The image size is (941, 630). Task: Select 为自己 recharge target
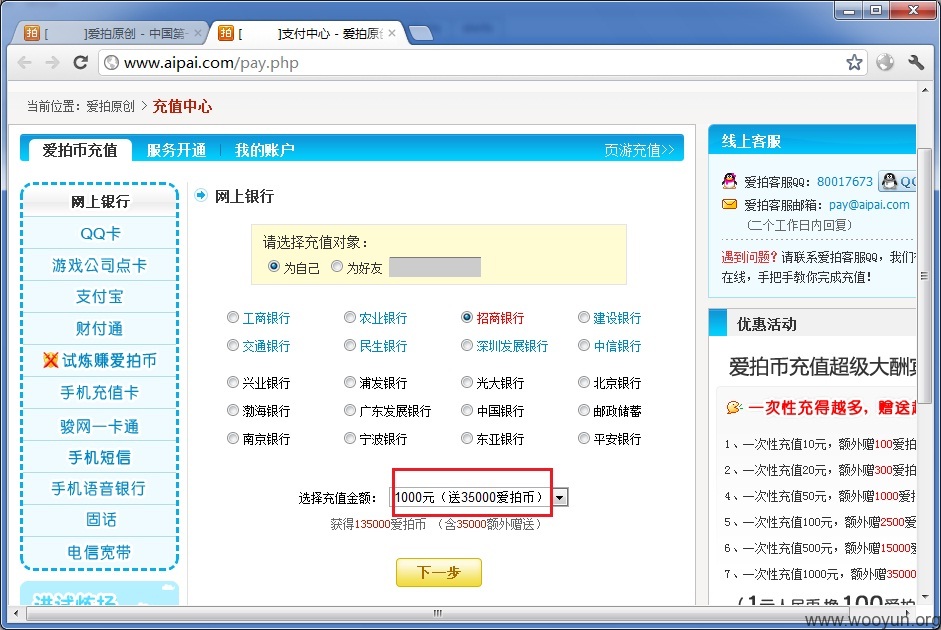[x=274, y=266]
